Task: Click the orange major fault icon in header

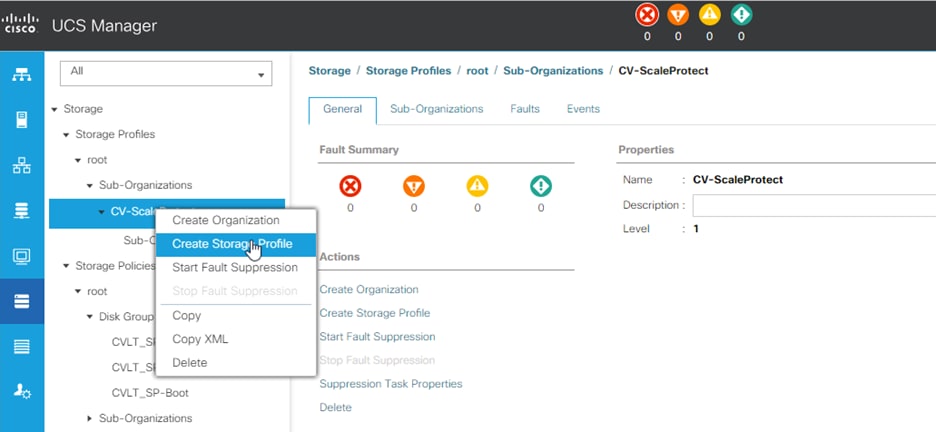Action: [x=678, y=15]
